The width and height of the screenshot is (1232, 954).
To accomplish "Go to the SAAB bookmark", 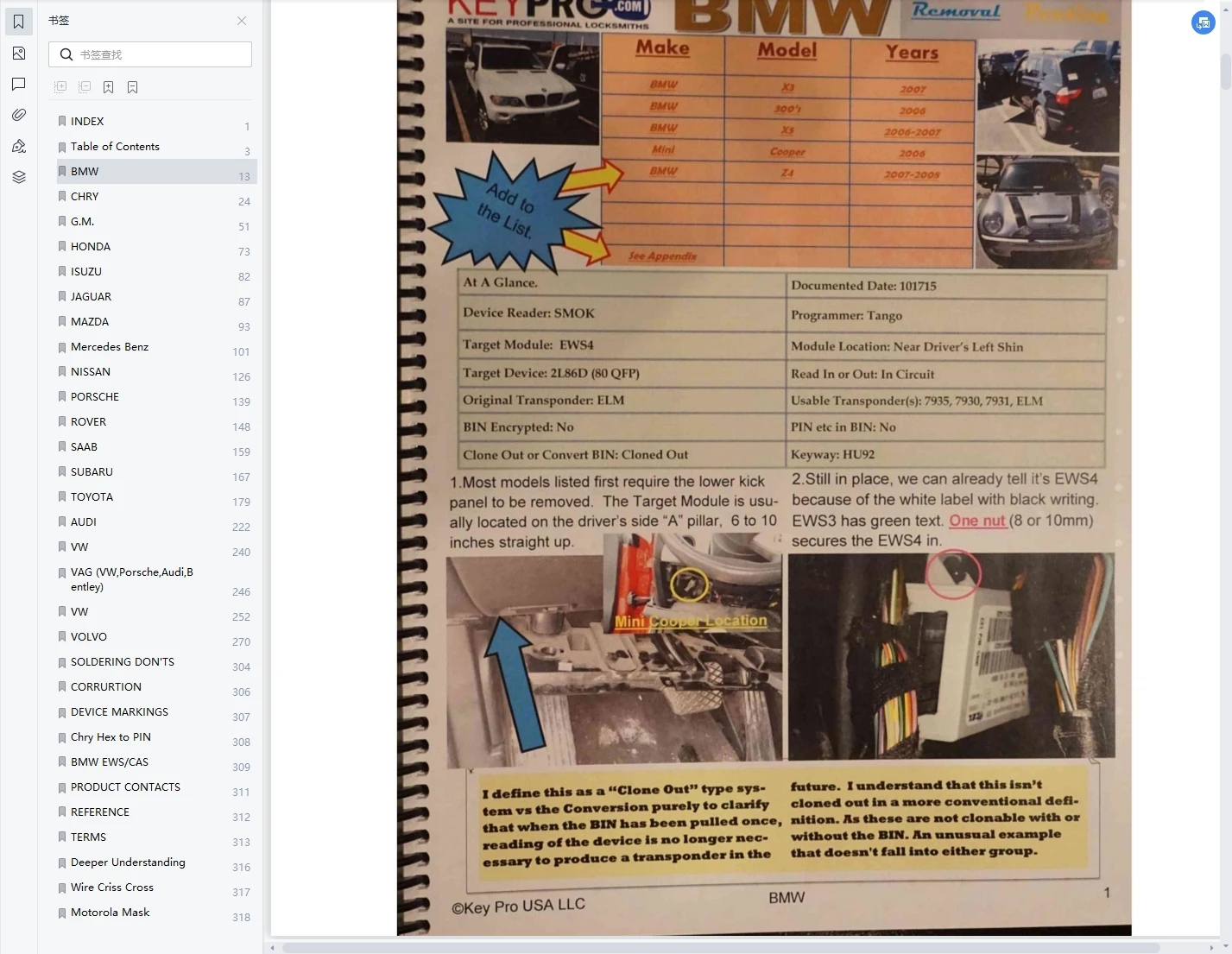I will tap(156, 447).
